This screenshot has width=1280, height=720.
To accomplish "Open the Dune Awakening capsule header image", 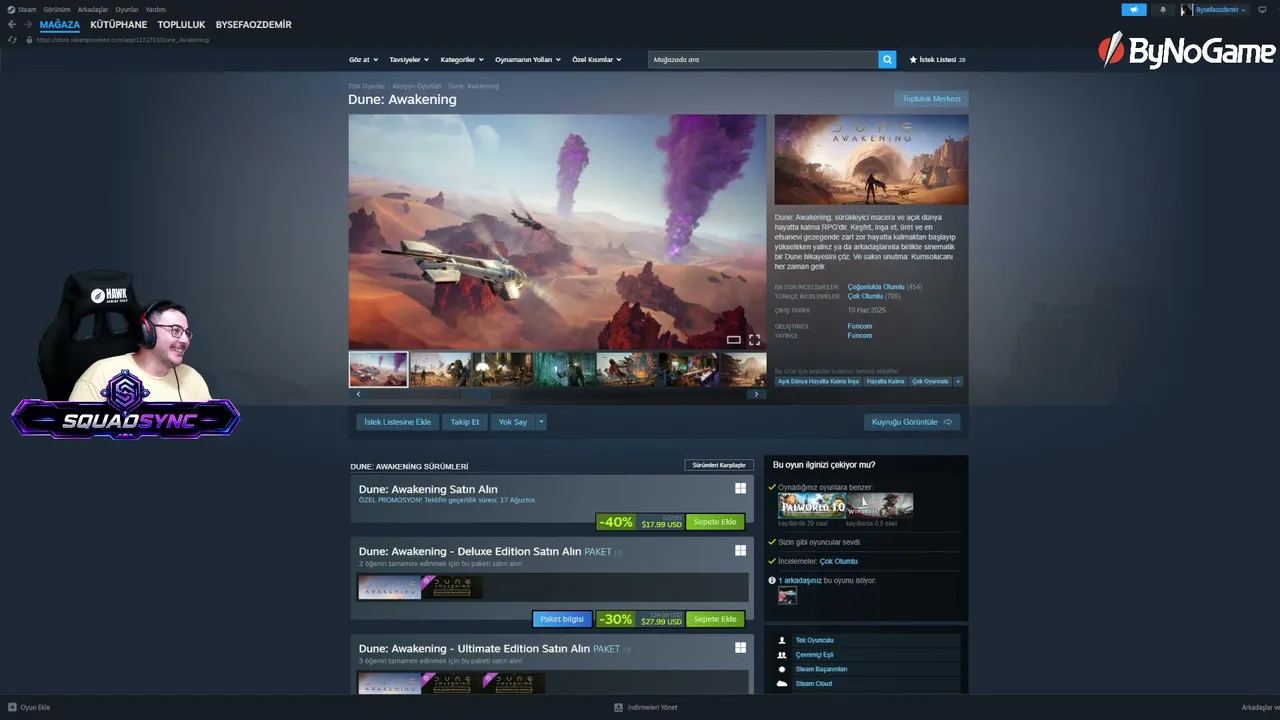I will pyautogui.click(x=871, y=160).
